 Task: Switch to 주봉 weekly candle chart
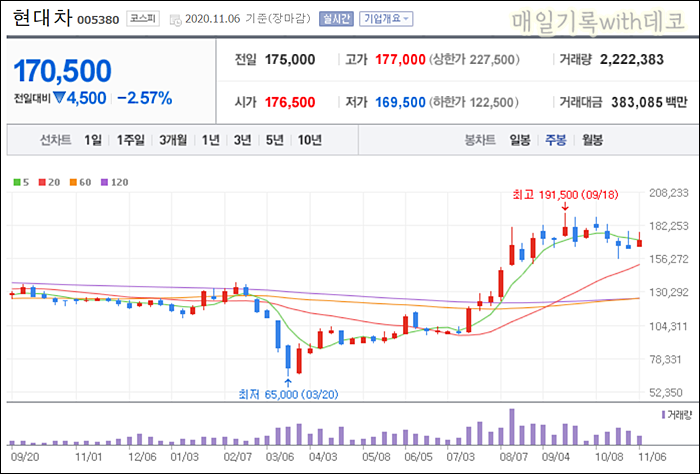pyautogui.click(x=555, y=140)
